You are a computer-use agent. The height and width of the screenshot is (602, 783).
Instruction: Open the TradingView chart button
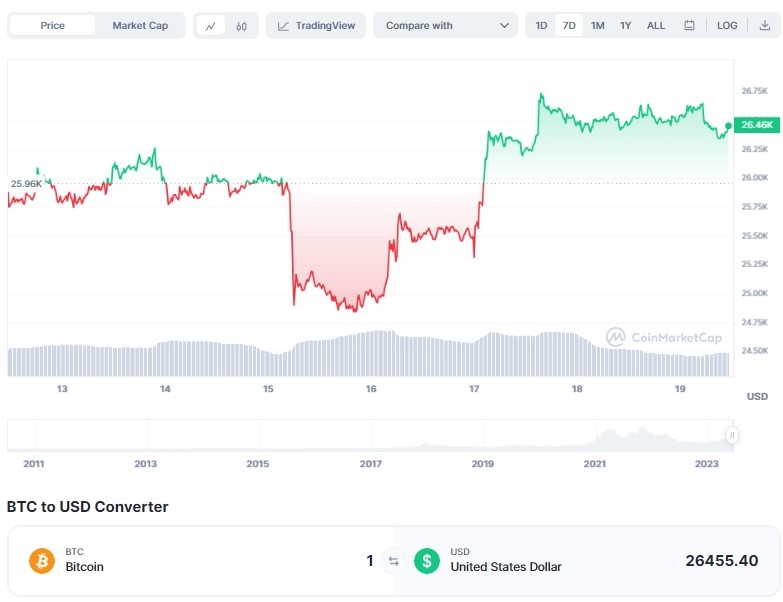click(316, 25)
